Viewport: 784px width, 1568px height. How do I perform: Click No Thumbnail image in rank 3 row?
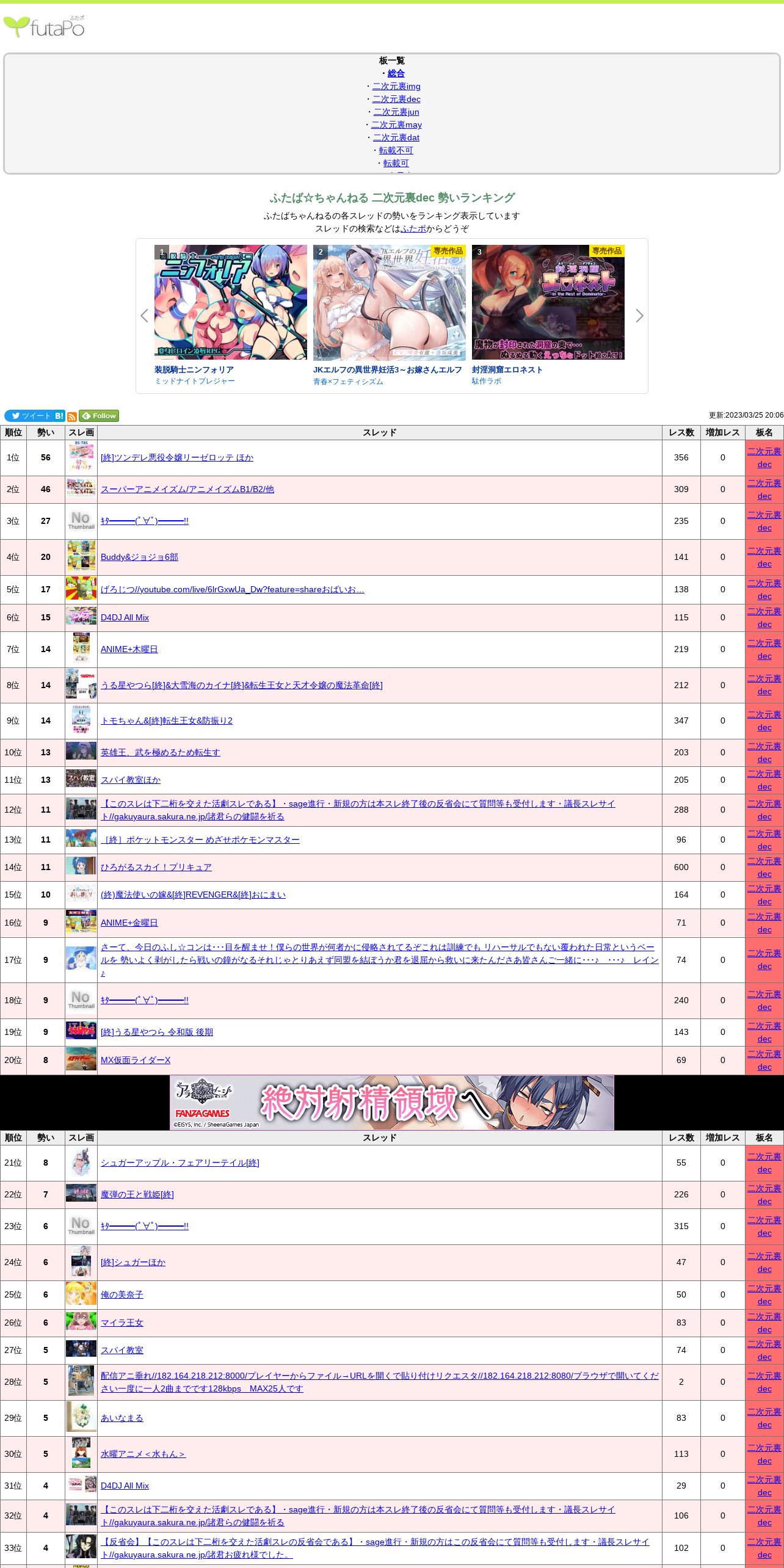(x=81, y=521)
